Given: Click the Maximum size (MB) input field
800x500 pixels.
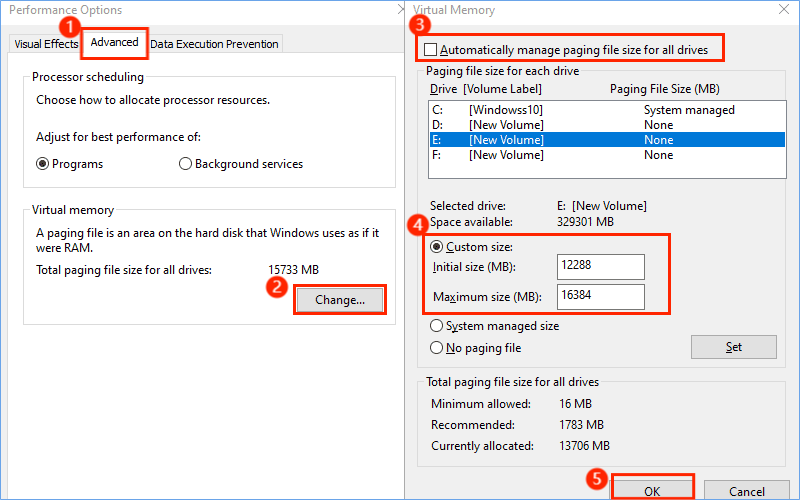Looking at the screenshot, I should pyautogui.click(x=601, y=296).
